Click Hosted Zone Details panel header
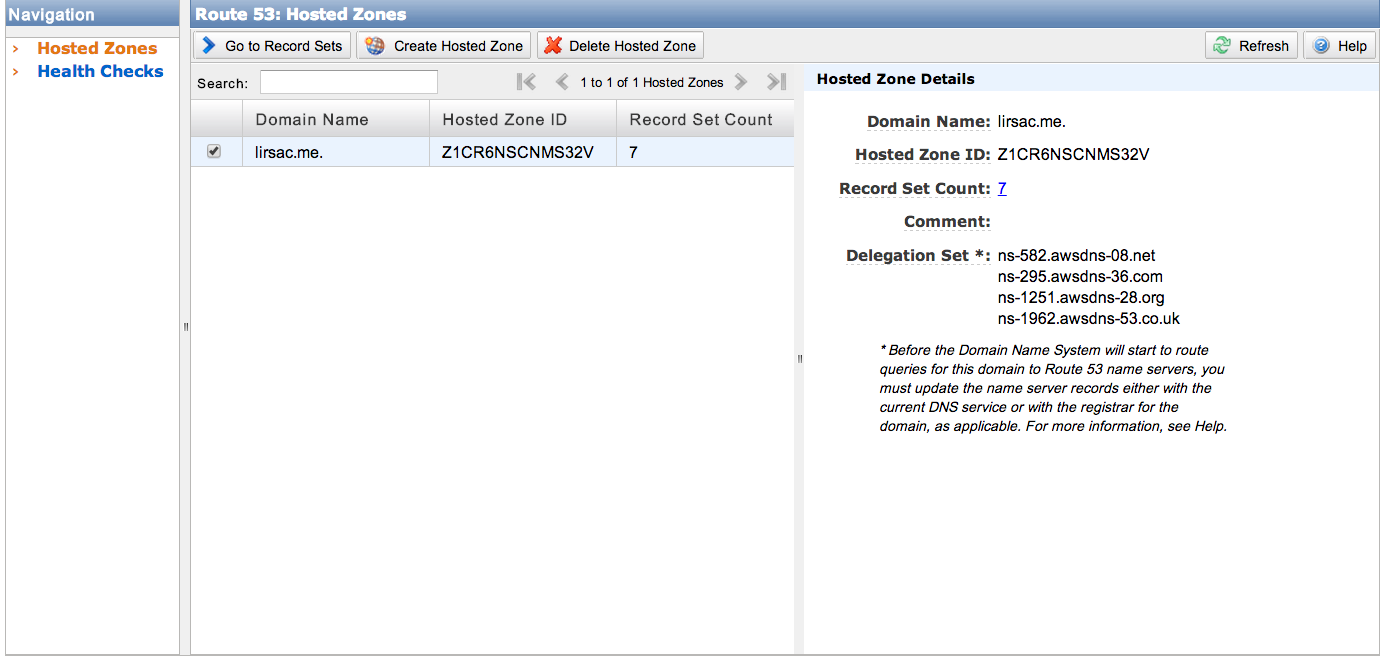Viewport: 1384px width, 660px height. [x=1091, y=79]
